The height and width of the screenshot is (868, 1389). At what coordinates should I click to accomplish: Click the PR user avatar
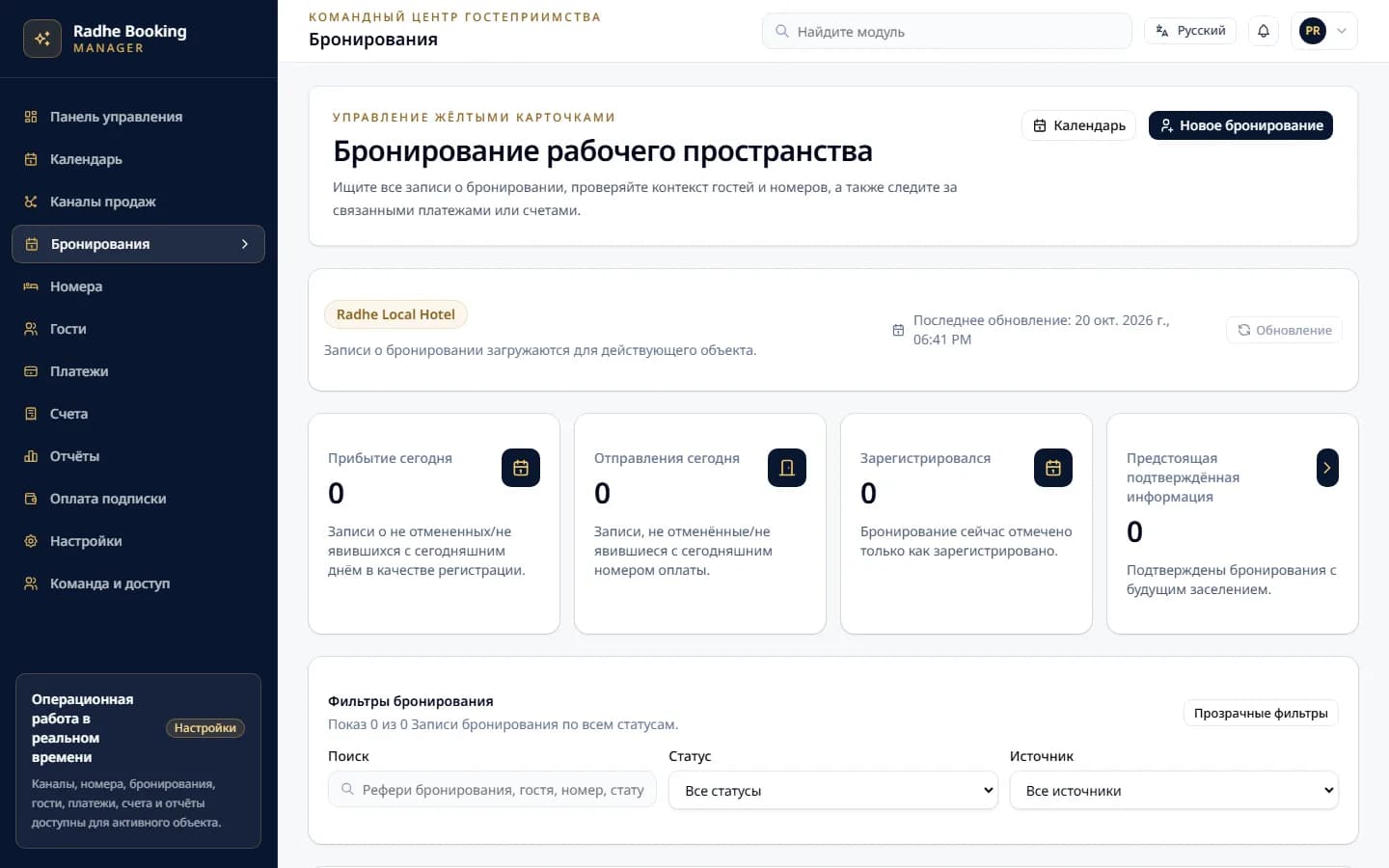(1313, 31)
